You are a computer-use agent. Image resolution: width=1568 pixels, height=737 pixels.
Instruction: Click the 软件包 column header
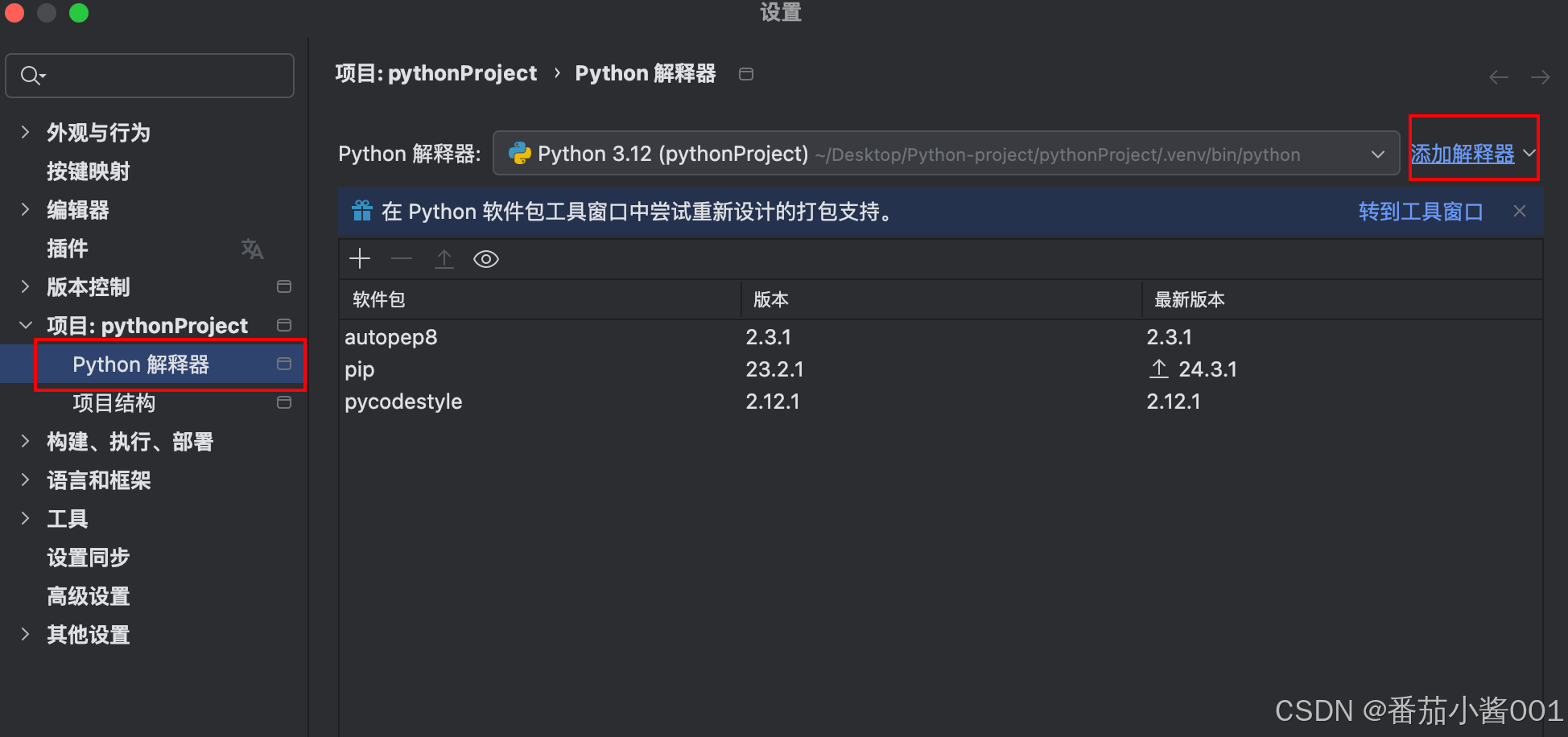tap(378, 299)
